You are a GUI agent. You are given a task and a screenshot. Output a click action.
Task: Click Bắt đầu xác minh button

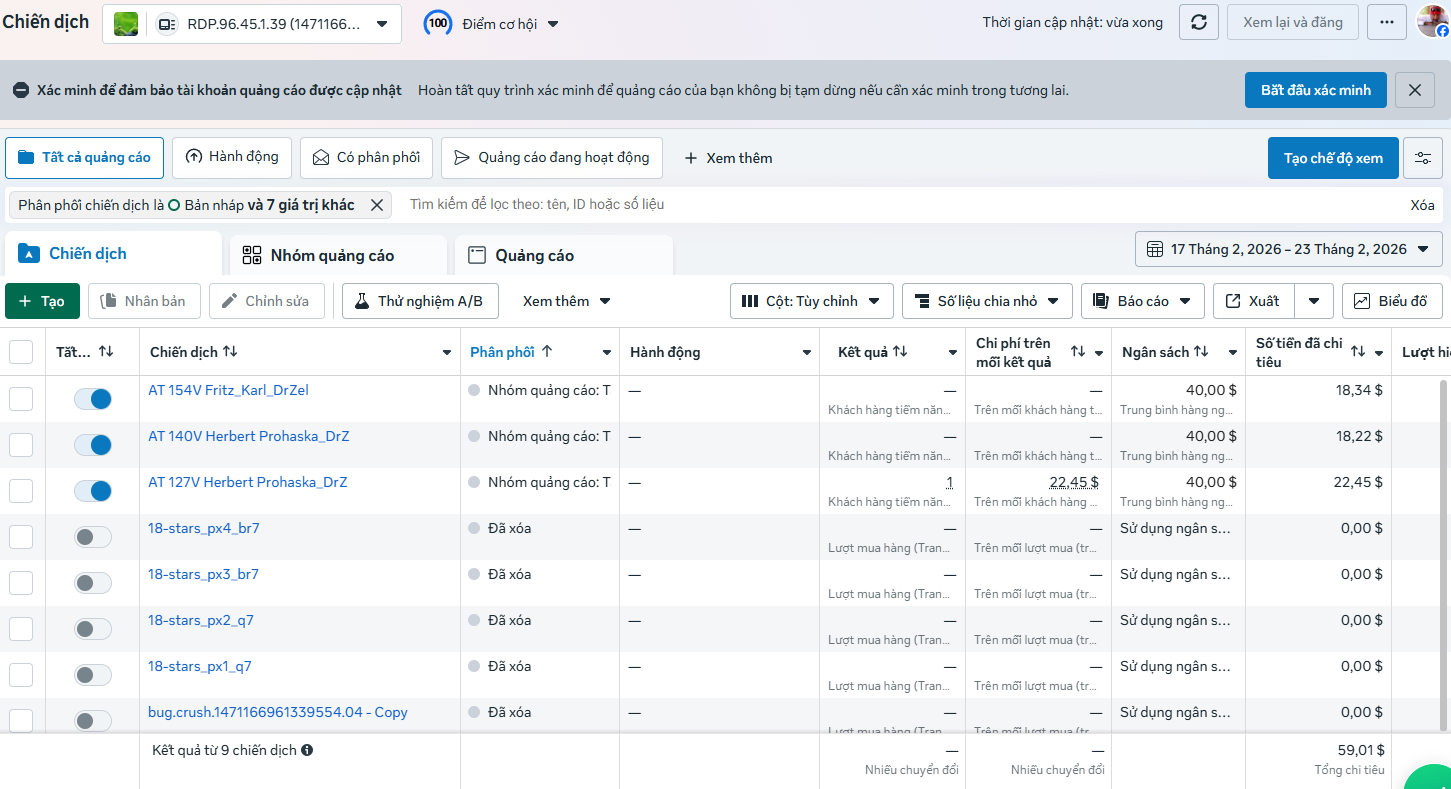1316,90
